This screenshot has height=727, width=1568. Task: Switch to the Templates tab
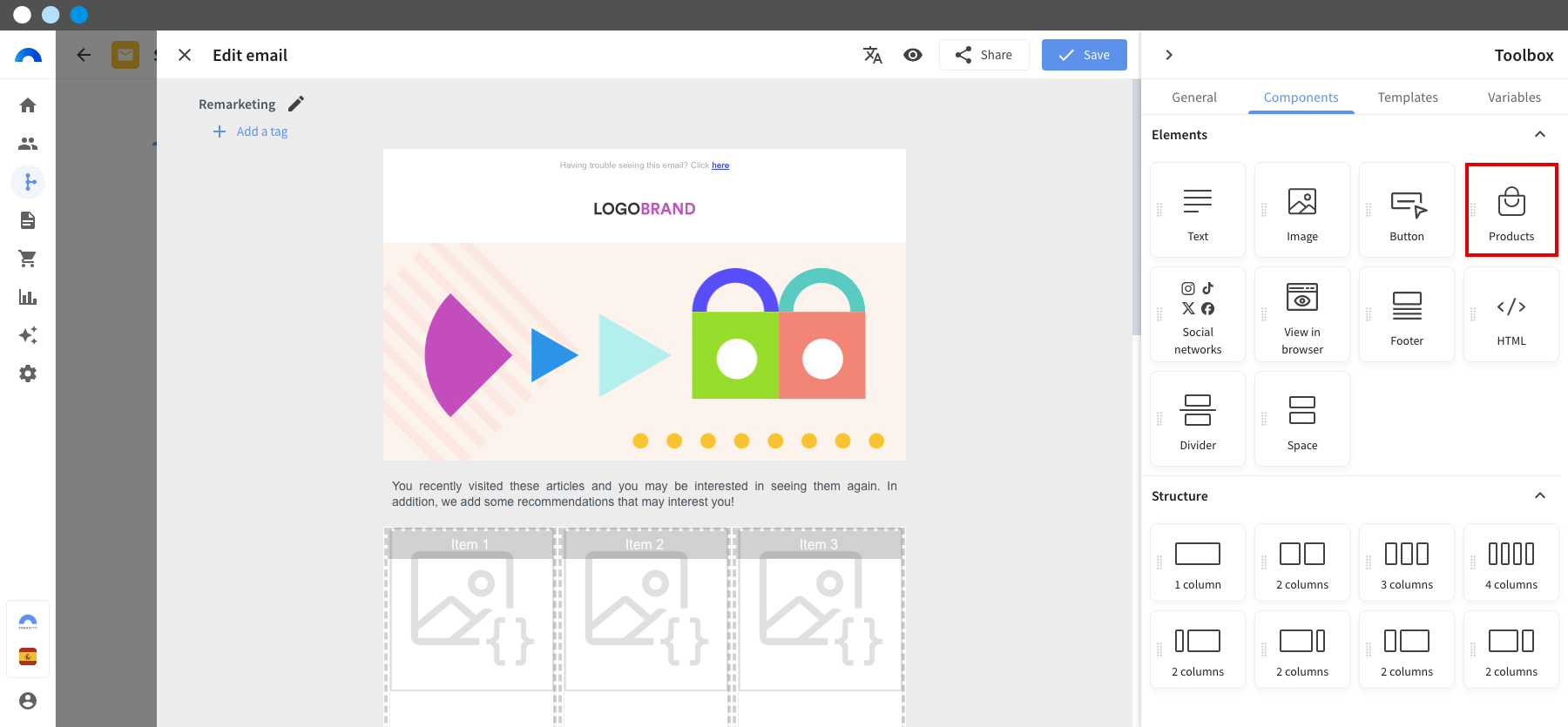pyautogui.click(x=1408, y=98)
